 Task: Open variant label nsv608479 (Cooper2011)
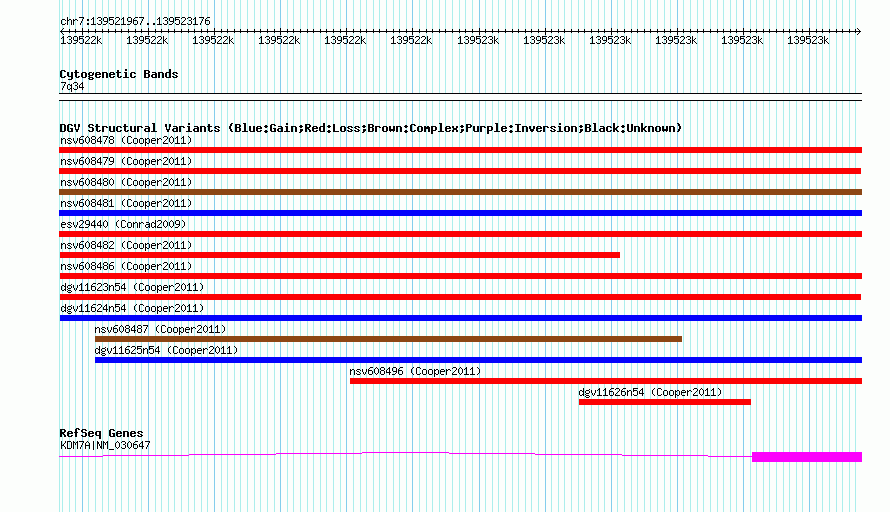tap(126, 161)
